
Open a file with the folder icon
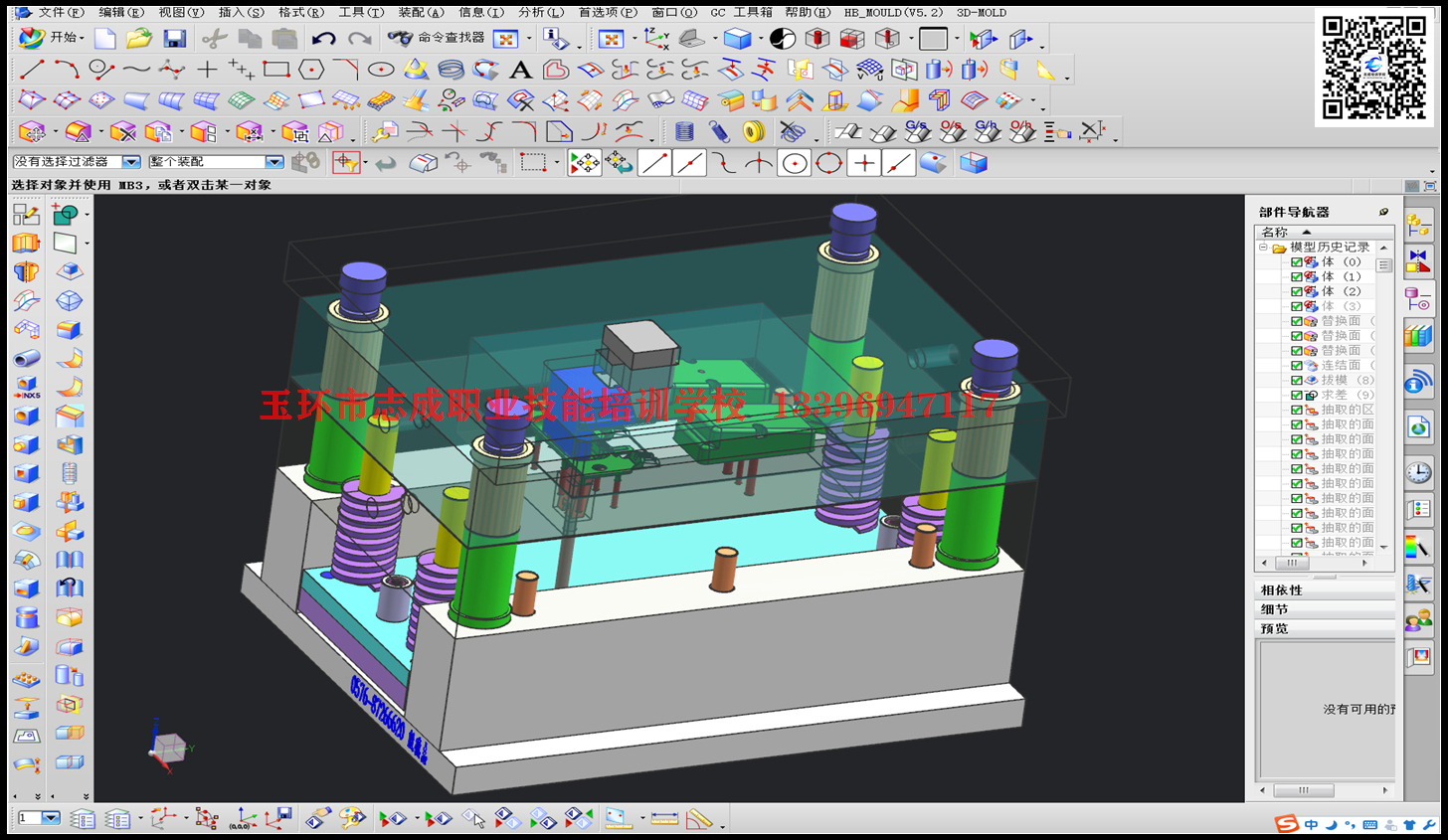click(139, 39)
